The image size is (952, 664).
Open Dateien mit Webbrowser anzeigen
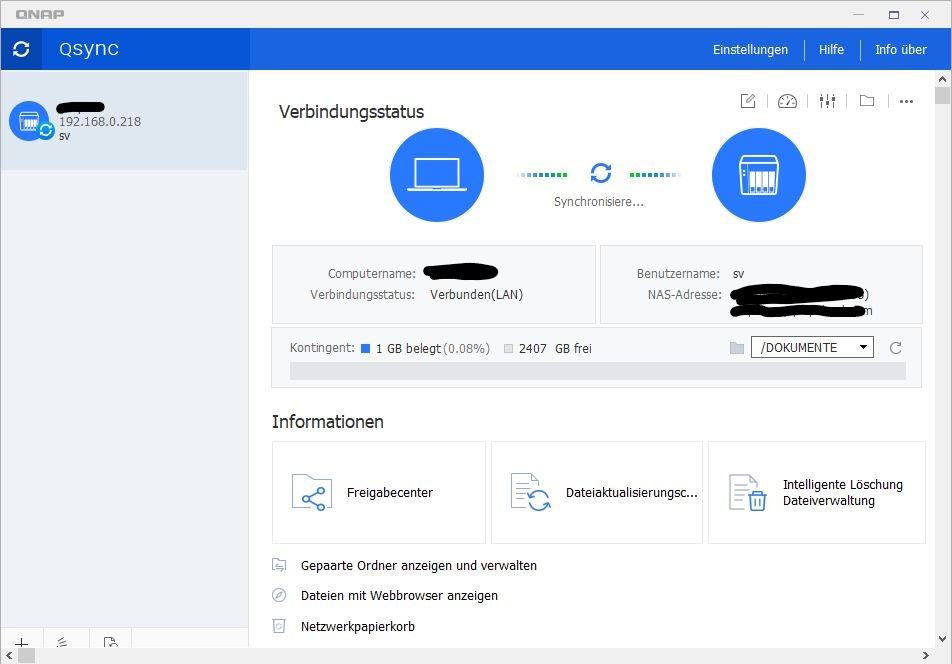[x=400, y=596]
